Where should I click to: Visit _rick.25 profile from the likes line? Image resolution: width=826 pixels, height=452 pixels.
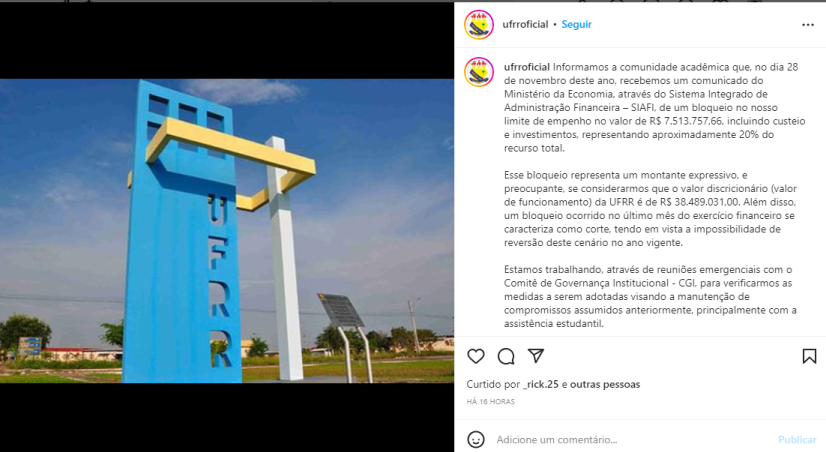pyautogui.click(x=540, y=384)
